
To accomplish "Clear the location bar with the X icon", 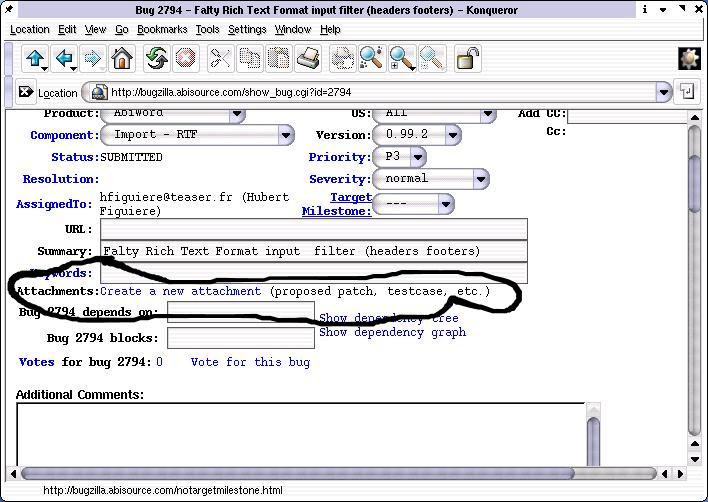I will pos(24,92).
